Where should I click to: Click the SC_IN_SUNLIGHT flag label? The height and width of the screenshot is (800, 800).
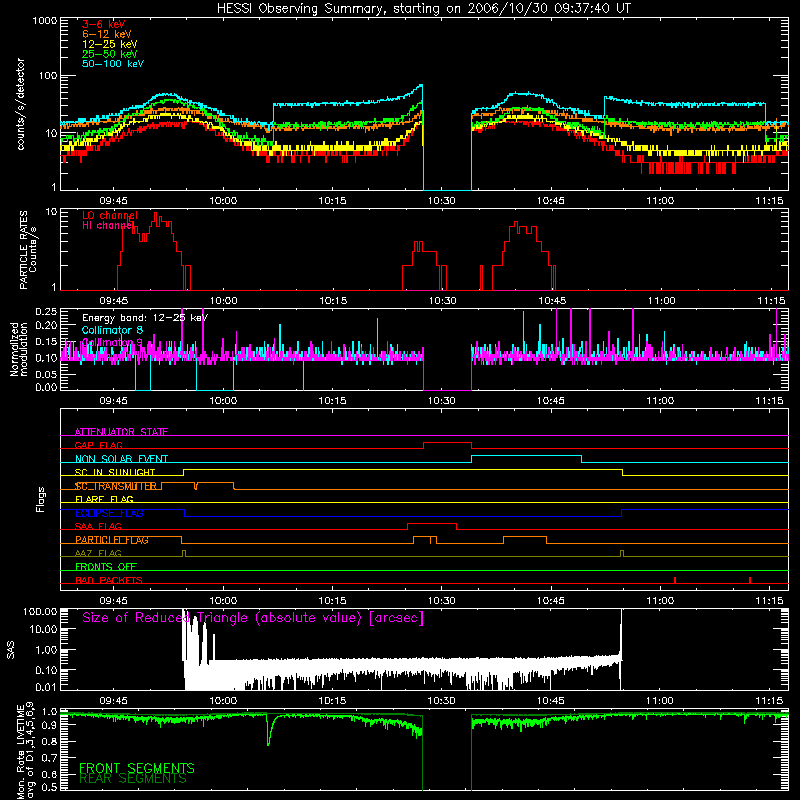[x=115, y=472]
